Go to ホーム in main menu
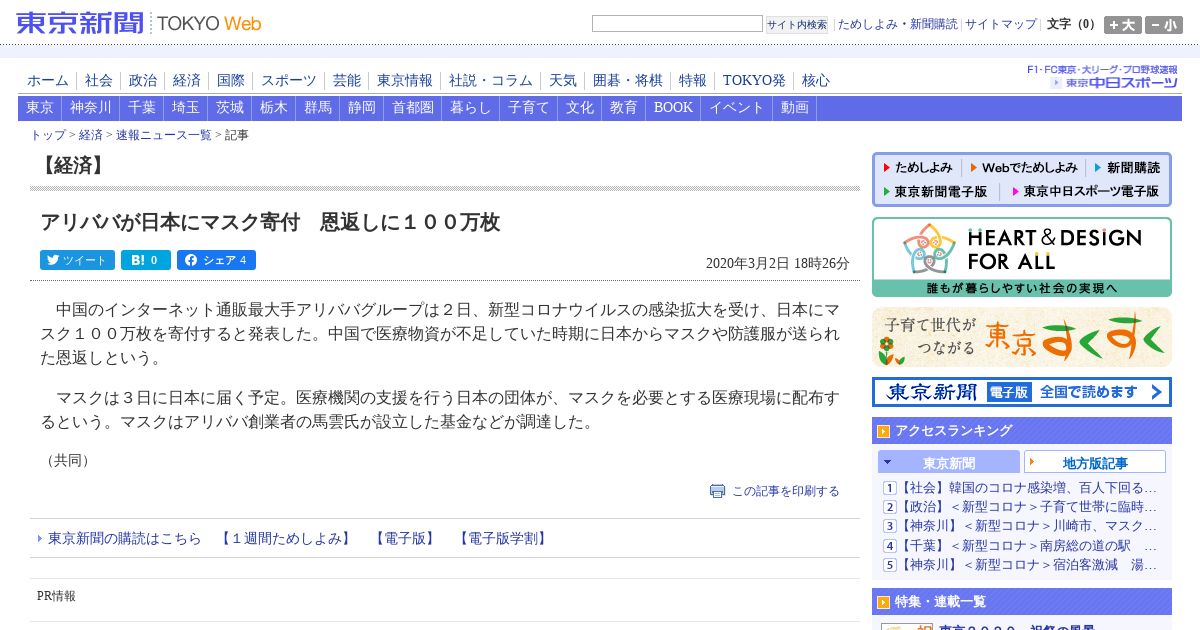 [x=48, y=81]
